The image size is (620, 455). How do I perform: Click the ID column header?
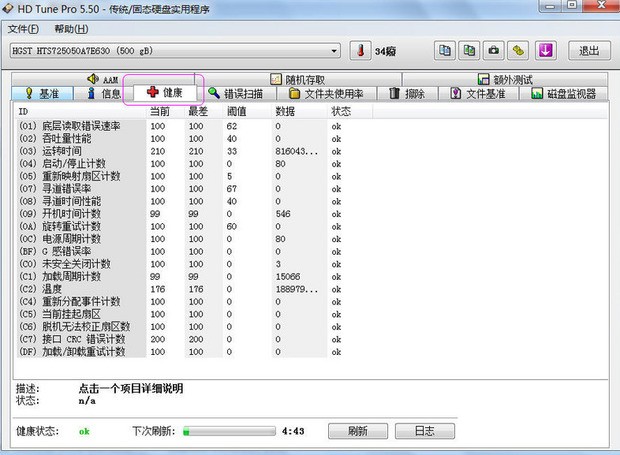point(81,111)
